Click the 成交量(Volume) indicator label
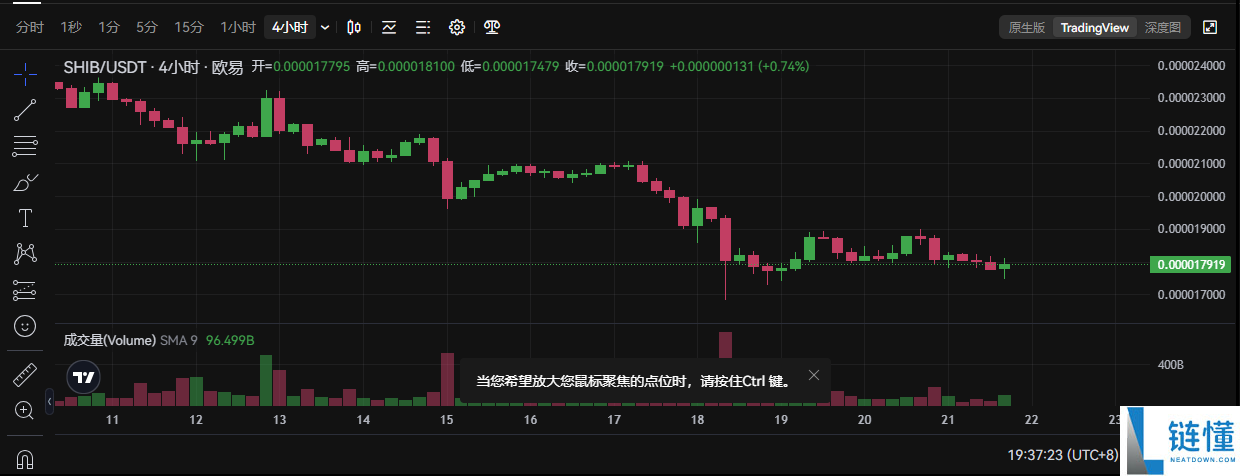The height and width of the screenshot is (476, 1240). tap(109, 340)
